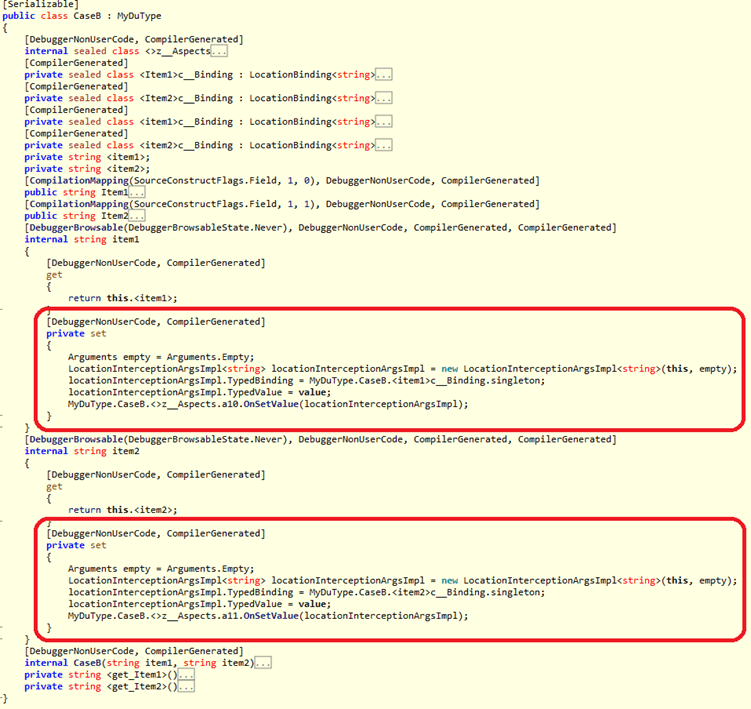Expand the CaseB constructor body
The image size is (751, 709).
264,662
